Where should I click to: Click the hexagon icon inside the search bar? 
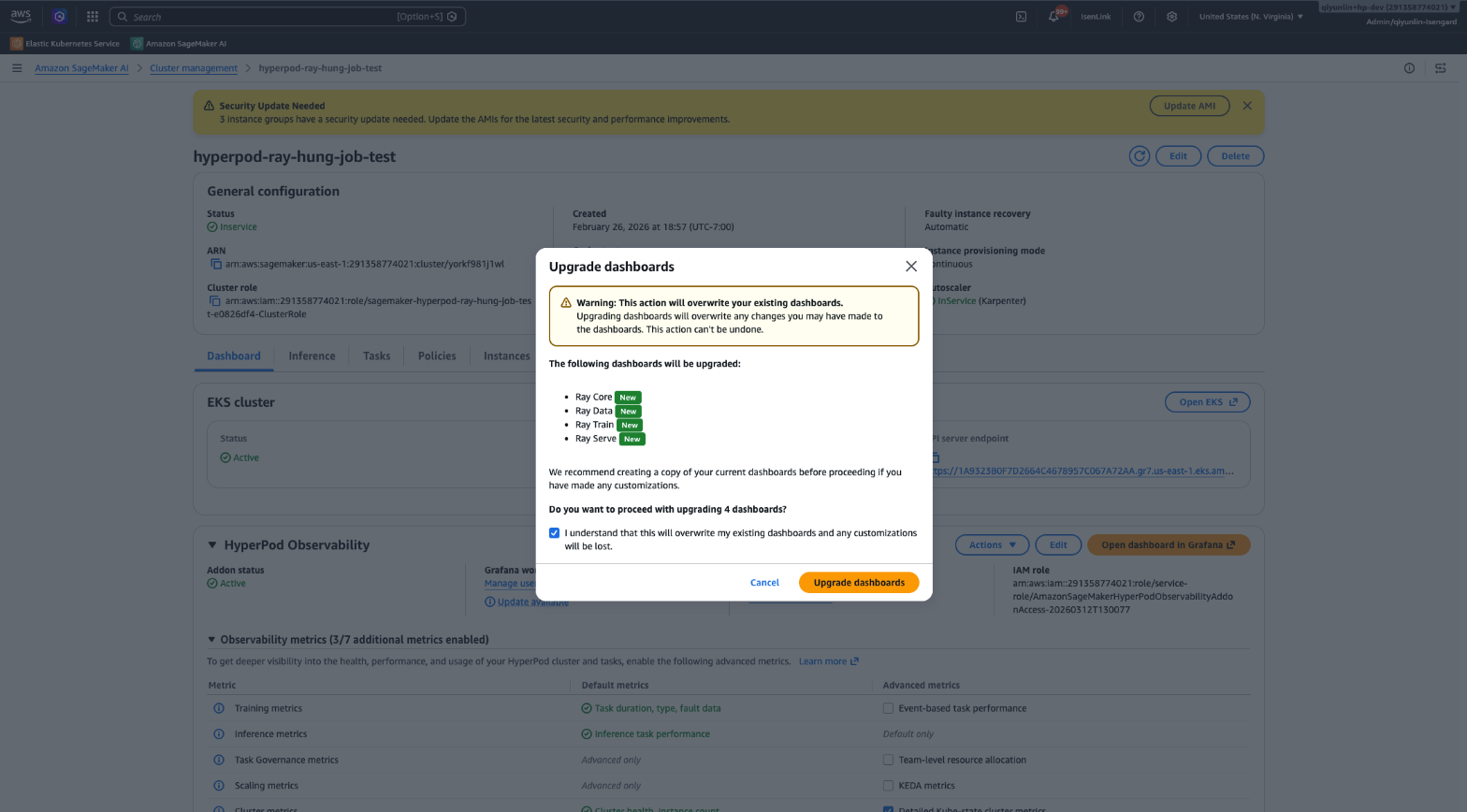tap(452, 17)
